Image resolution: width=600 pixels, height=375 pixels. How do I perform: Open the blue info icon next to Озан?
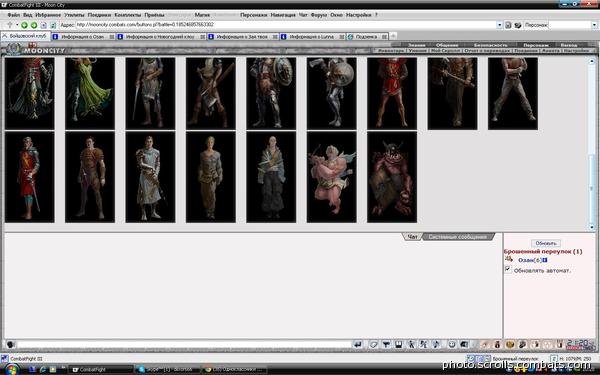pos(545,260)
